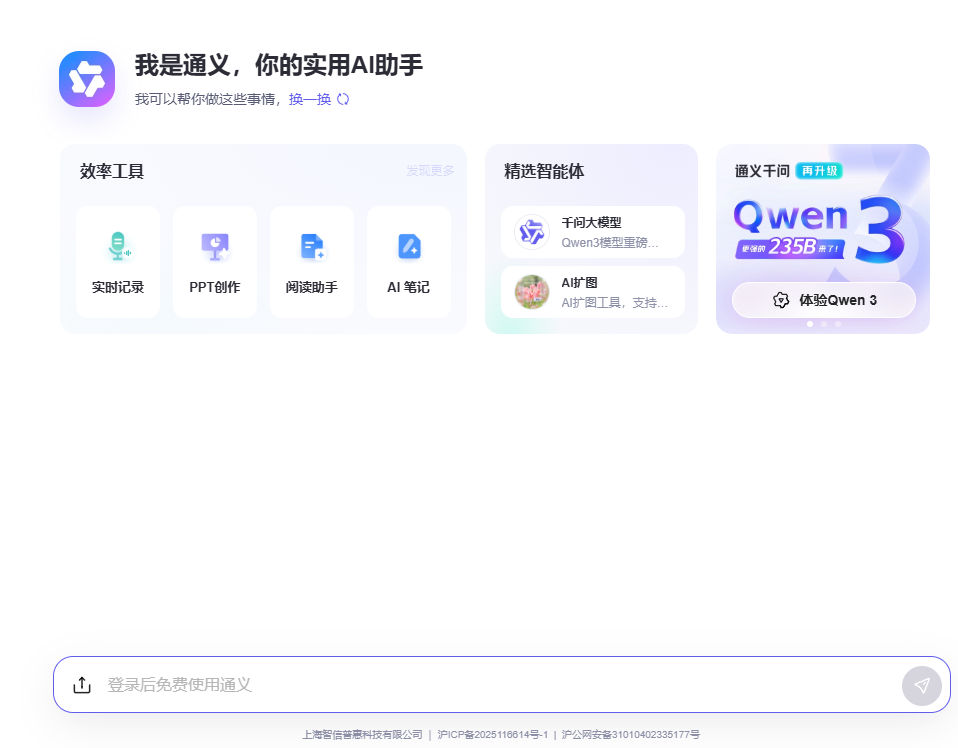
Task: Open the AI 笔记 note icon
Action: (409, 246)
